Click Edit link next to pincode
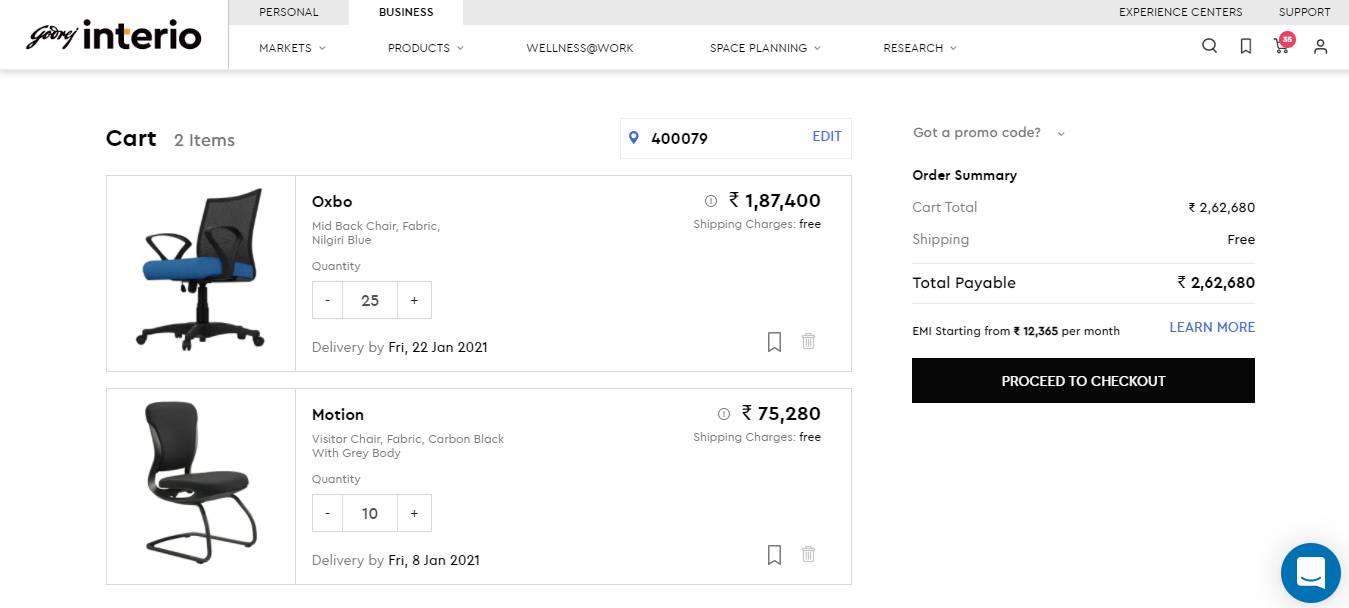This screenshot has height=608, width=1349. point(826,137)
